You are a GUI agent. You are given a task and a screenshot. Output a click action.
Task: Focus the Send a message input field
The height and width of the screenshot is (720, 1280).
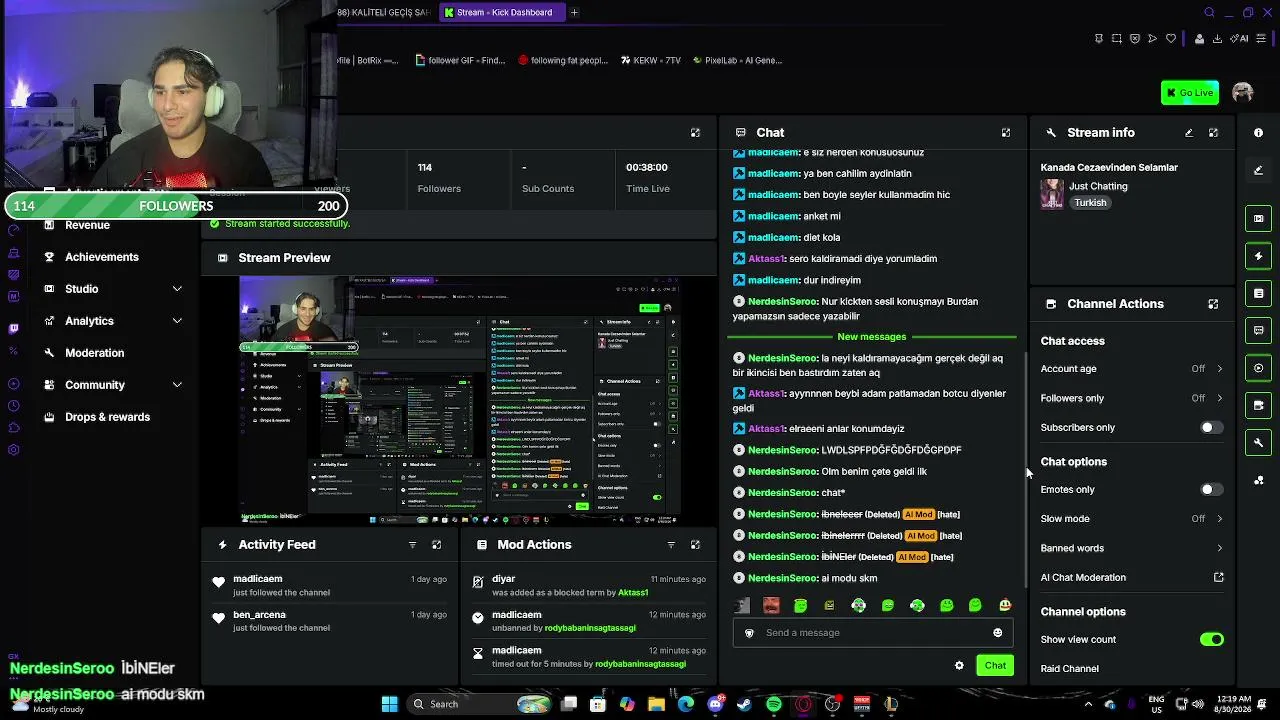(x=872, y=633)
